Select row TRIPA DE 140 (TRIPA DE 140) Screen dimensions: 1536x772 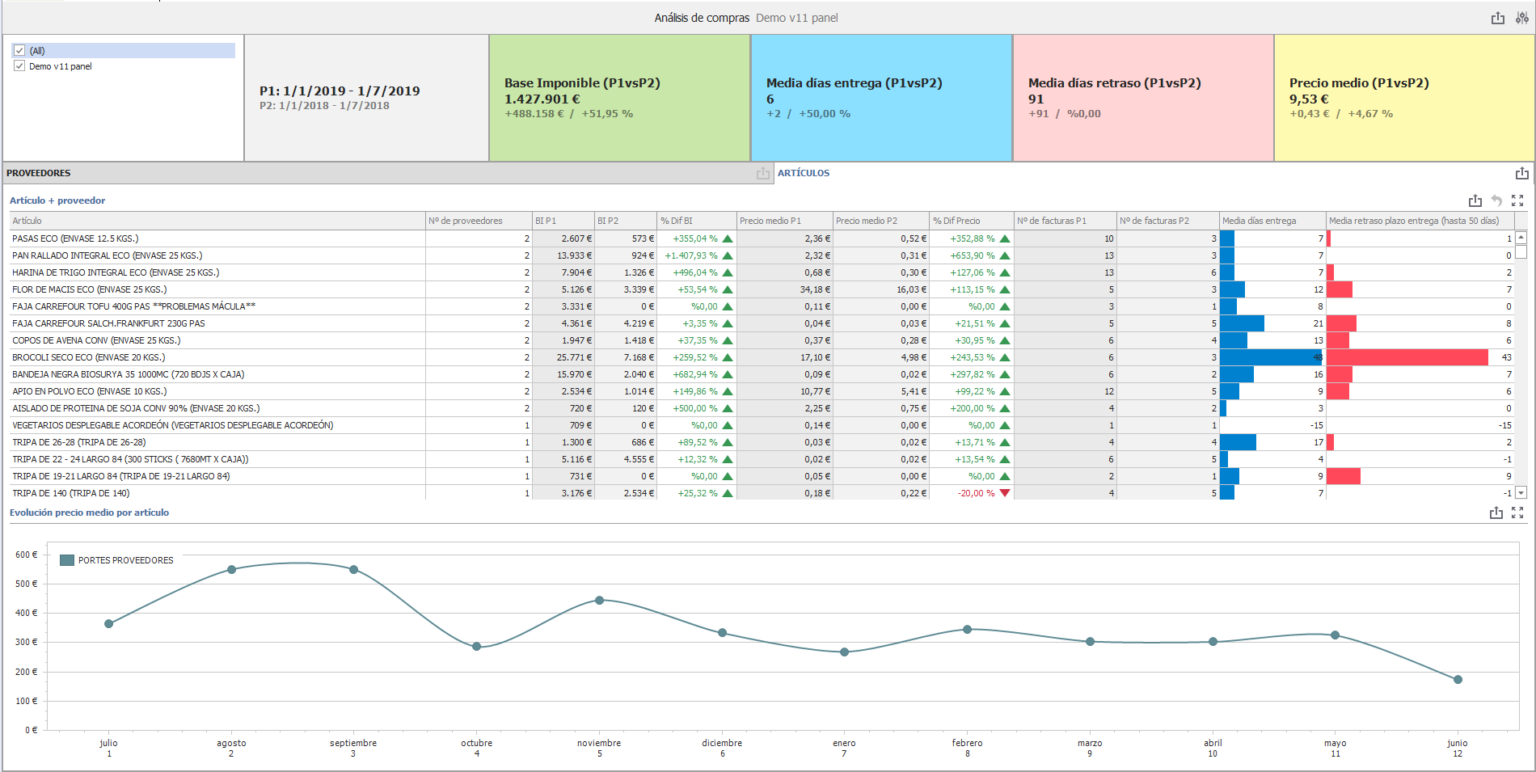[x=762, y=493]
